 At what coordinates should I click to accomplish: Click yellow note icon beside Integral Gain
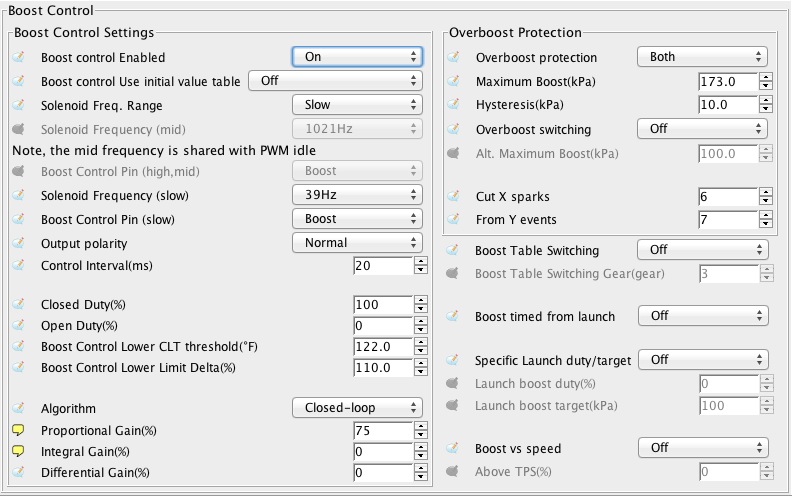tap(18, 451)
